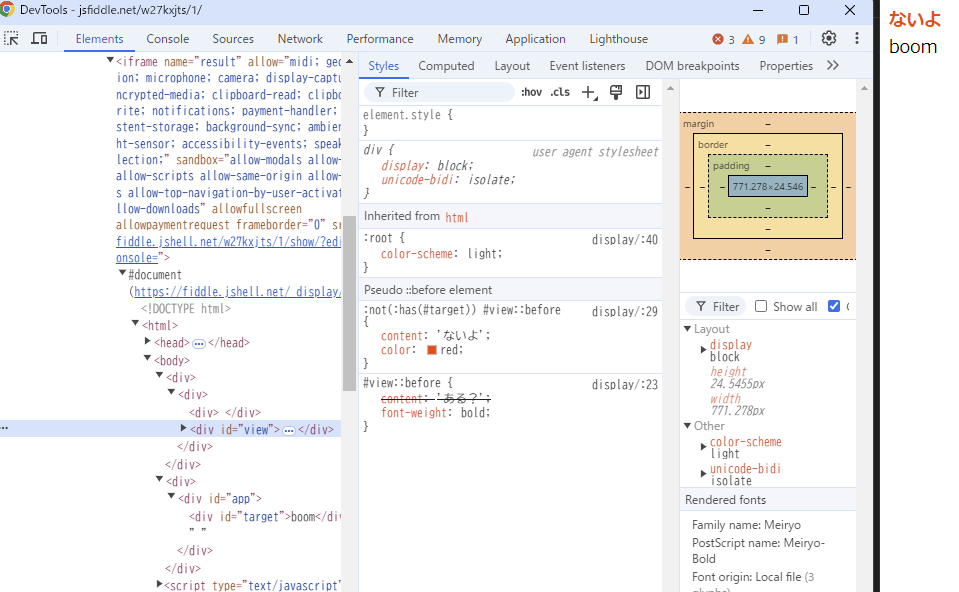
Task: Expand the computed color-scheme property
Action: [x=703, y=447]
